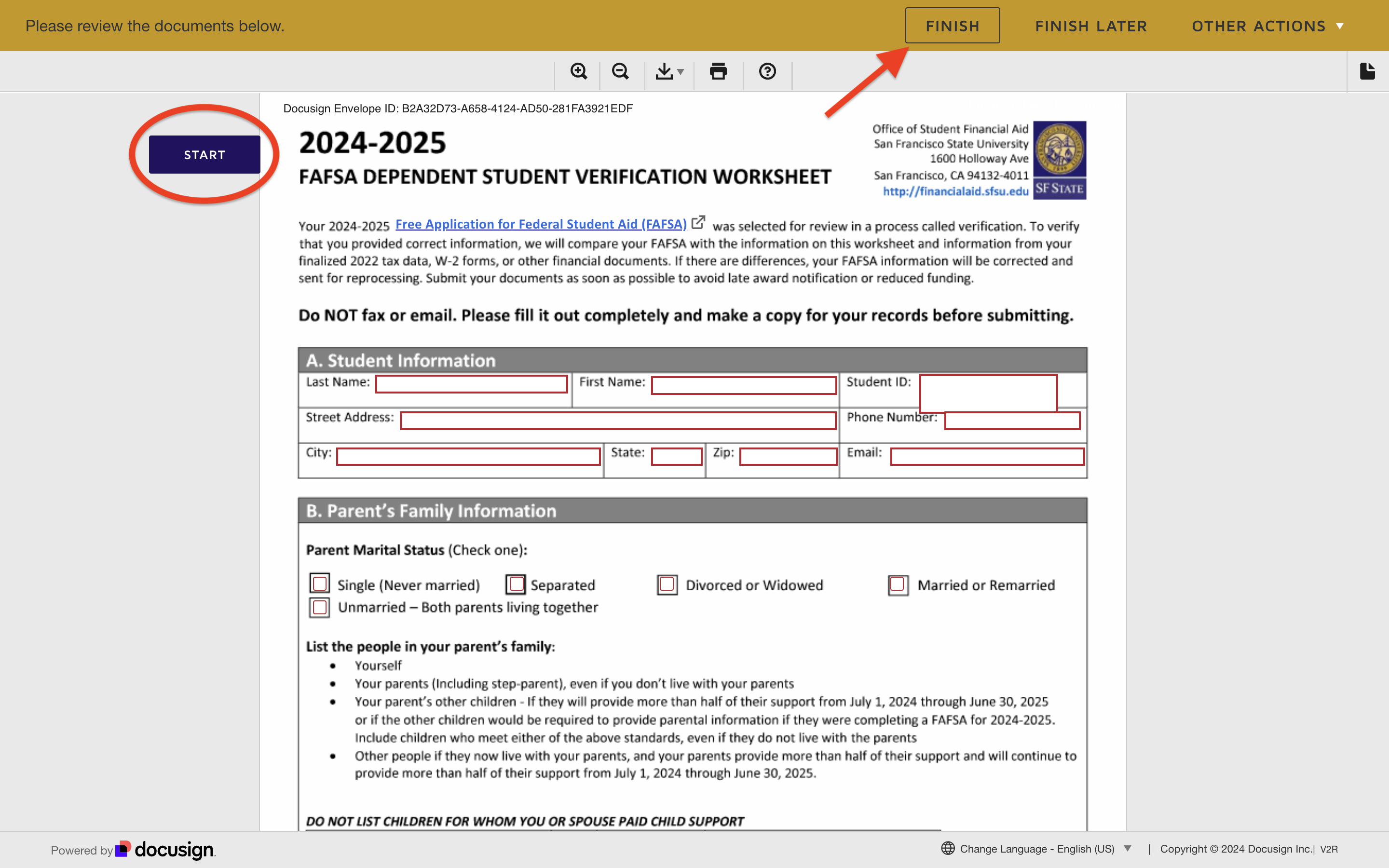Click the print document icon

(x=718, y=71)
